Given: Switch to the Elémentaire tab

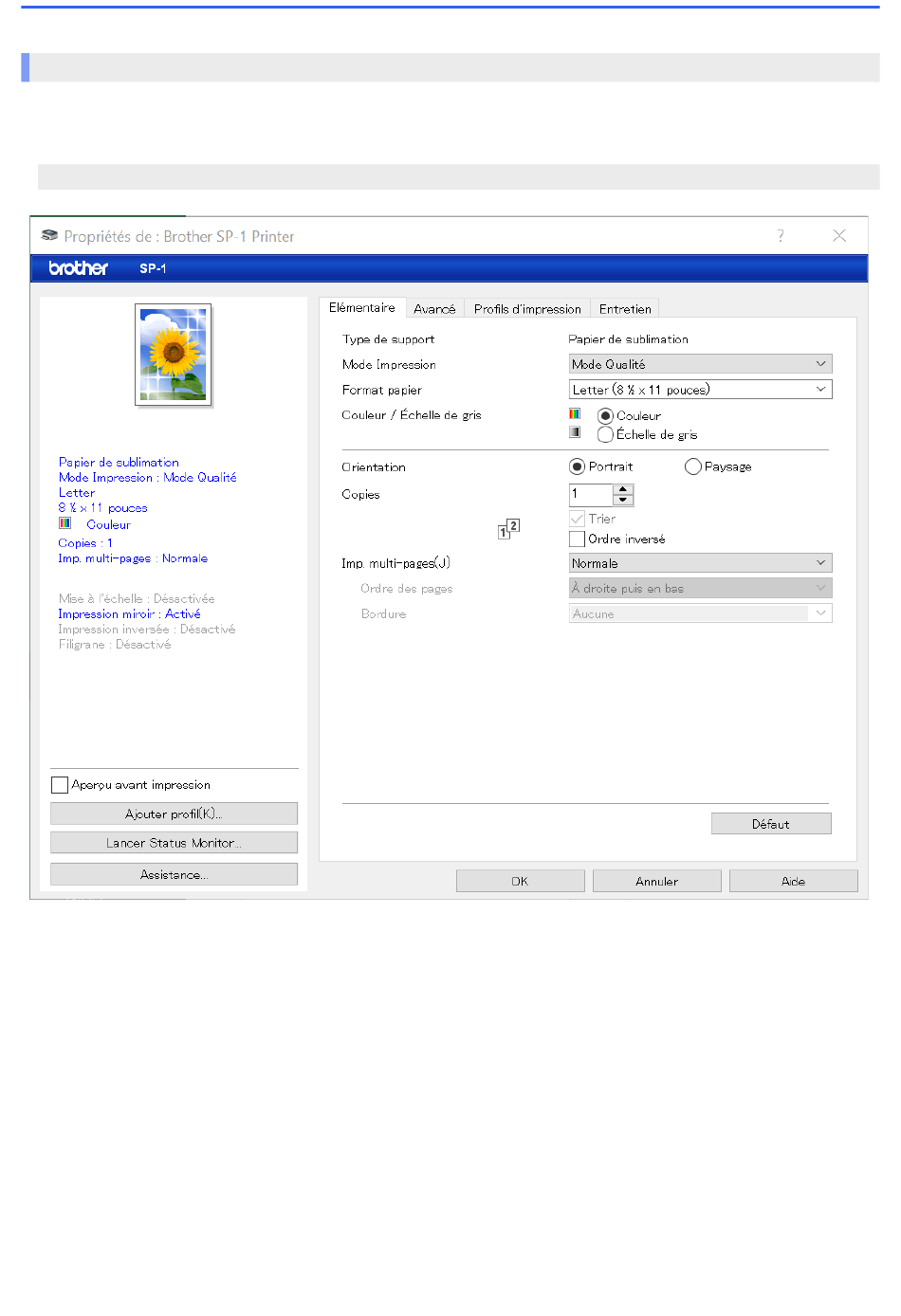Looking at the screenshot, I should tap(362, 308).
